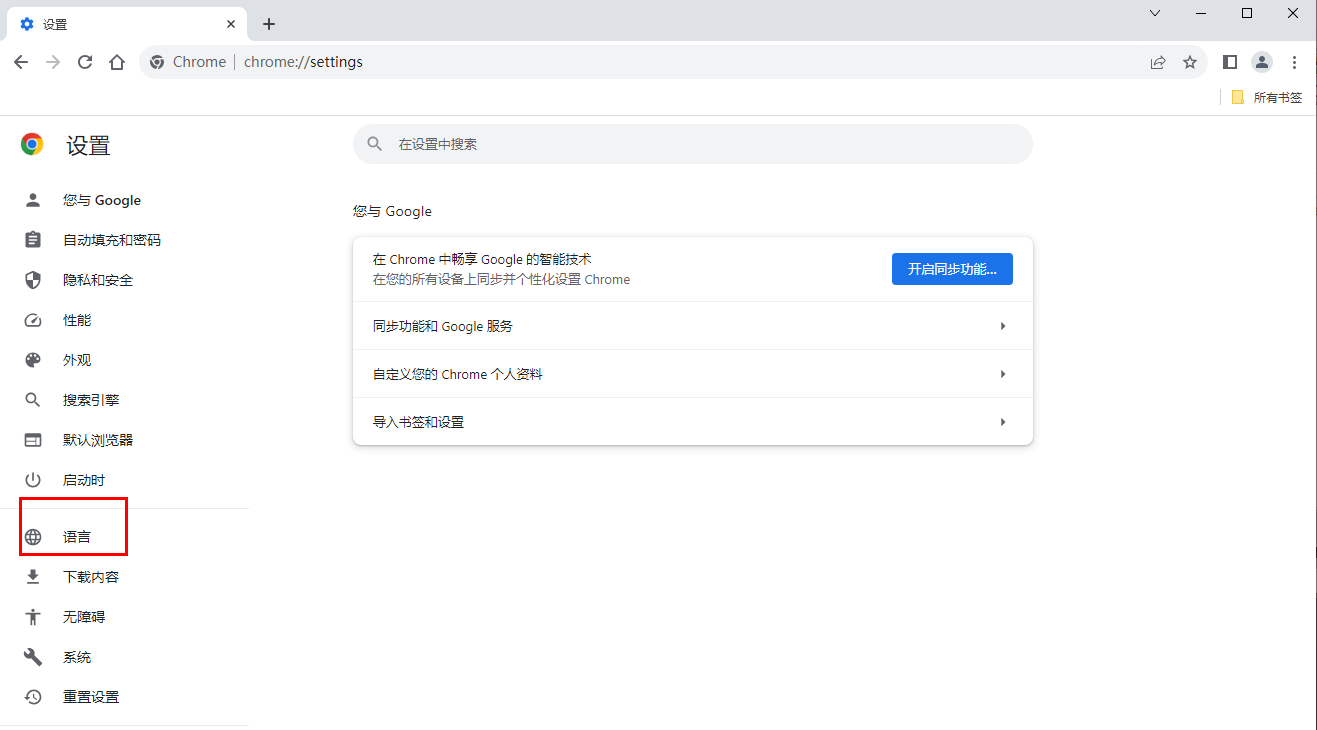The width and height of the screenshot is (1317, 730).
Task: Close the 设置 tab
Action: (x=231, y=24)
